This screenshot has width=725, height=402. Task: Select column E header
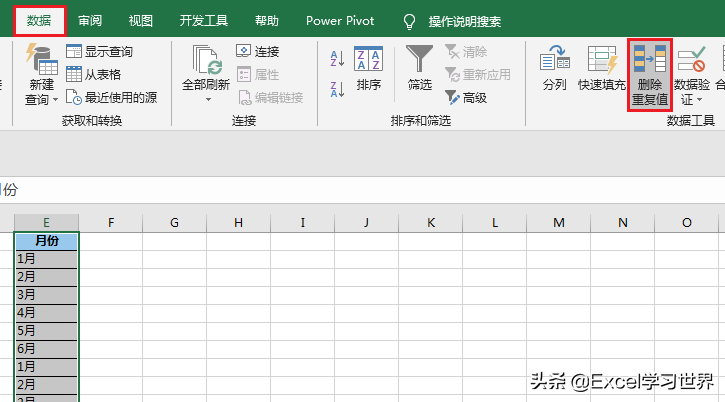tap(46, 223)
